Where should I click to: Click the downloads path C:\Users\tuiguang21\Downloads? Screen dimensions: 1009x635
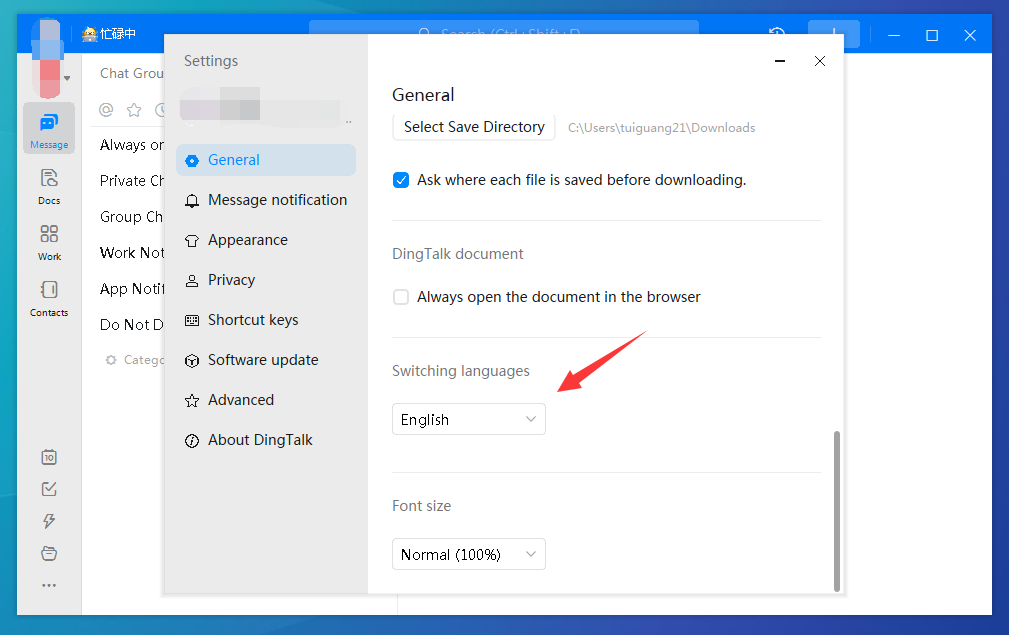[x=662, y=128]
